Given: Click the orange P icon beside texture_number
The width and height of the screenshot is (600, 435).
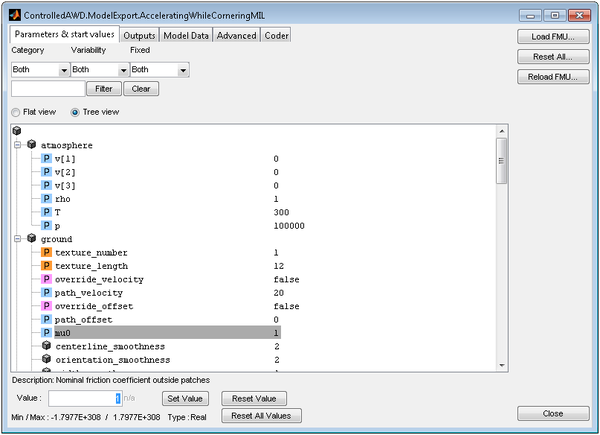Looking at the screenshot, I should click(x=46, y=252).
